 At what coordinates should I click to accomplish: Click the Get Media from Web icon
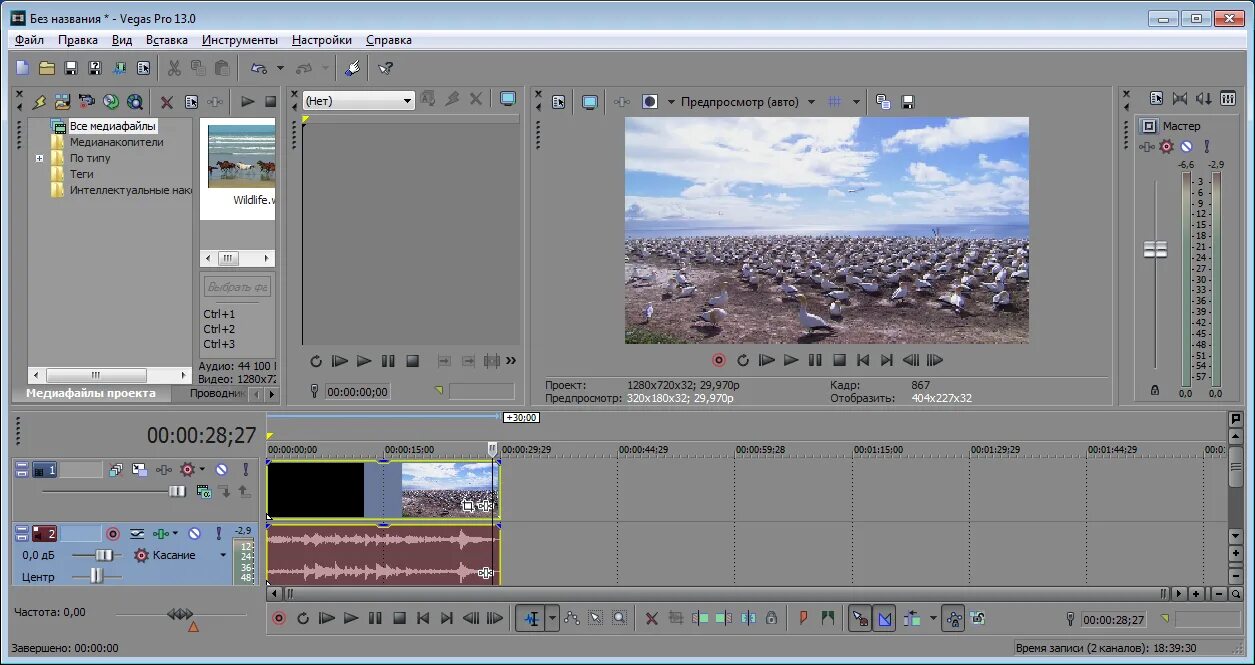tap(134, 101)
